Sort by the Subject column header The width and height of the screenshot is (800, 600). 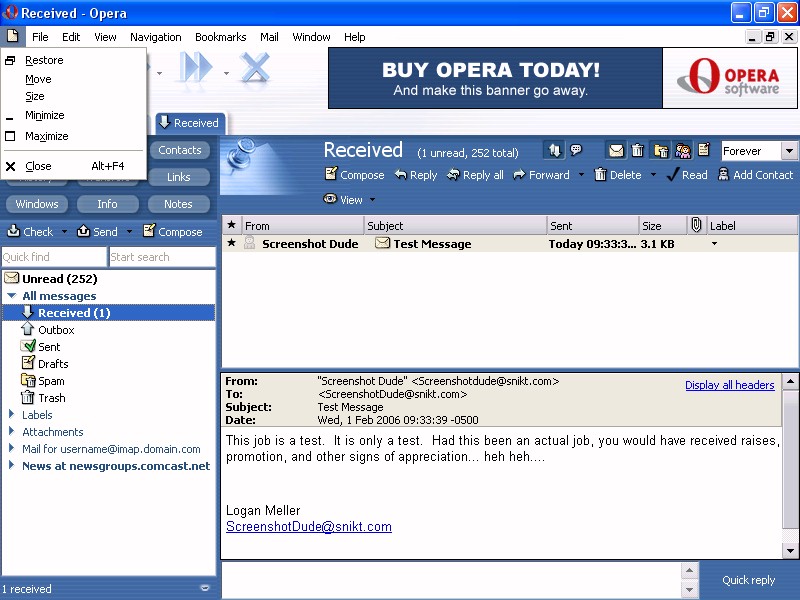[455, 226]
